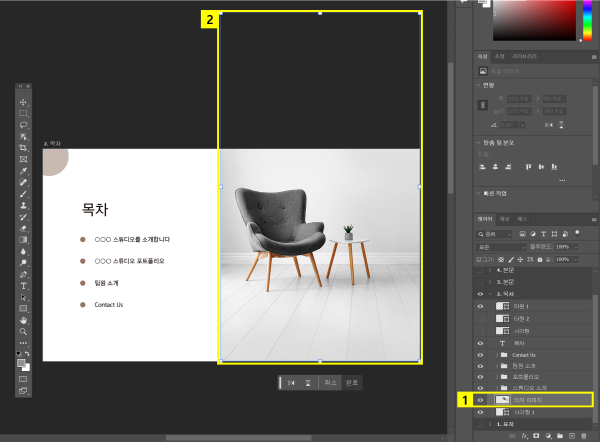
Task: Flip horizontally in the Properties panel
Action: pos(549,125)
